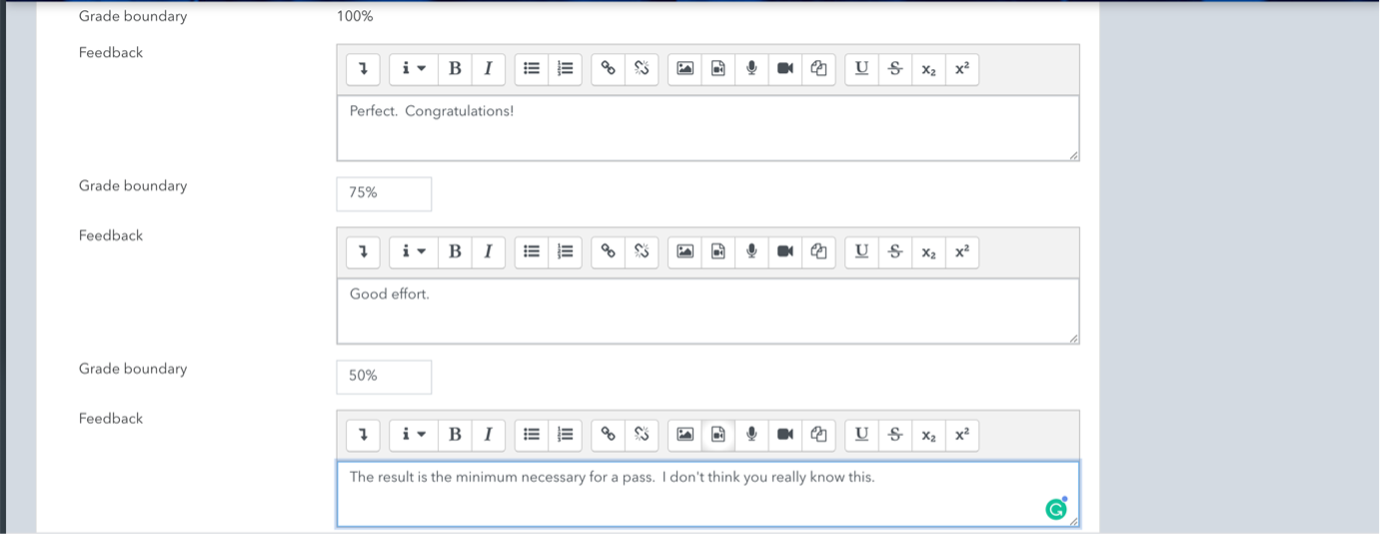Apply italic in 'Perfect. Congratulations!' editor

[488, 69]
